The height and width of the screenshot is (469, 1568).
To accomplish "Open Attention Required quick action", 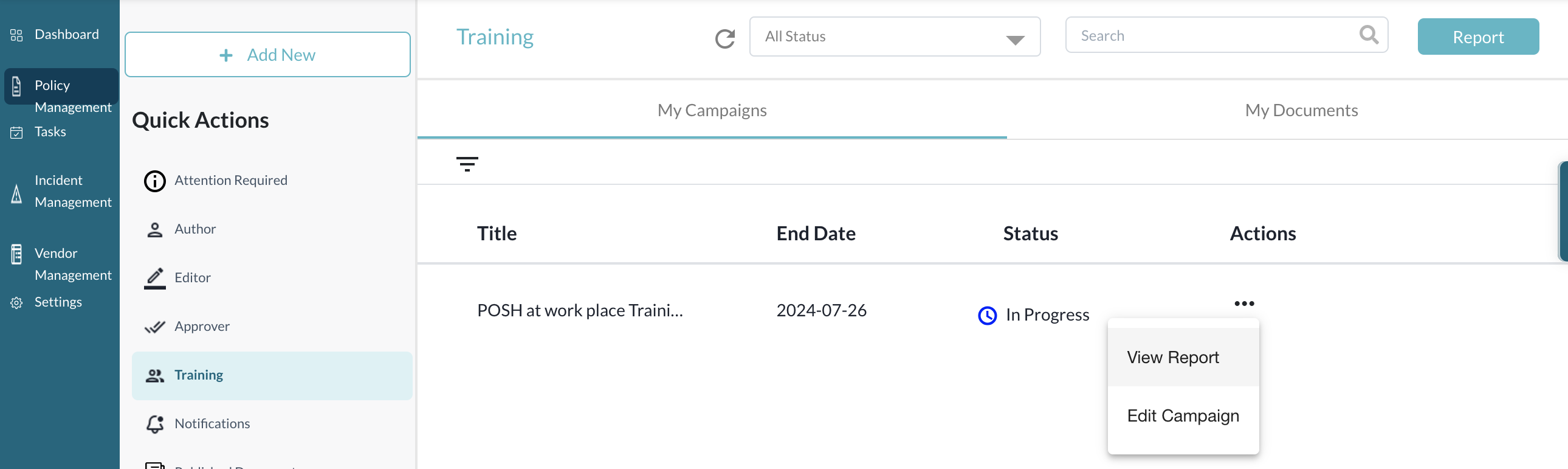I will (230, 180).
